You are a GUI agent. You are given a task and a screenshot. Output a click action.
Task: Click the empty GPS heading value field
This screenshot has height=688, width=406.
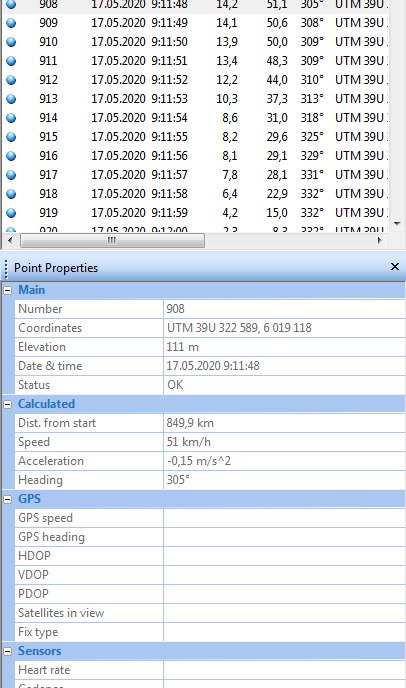284,537
